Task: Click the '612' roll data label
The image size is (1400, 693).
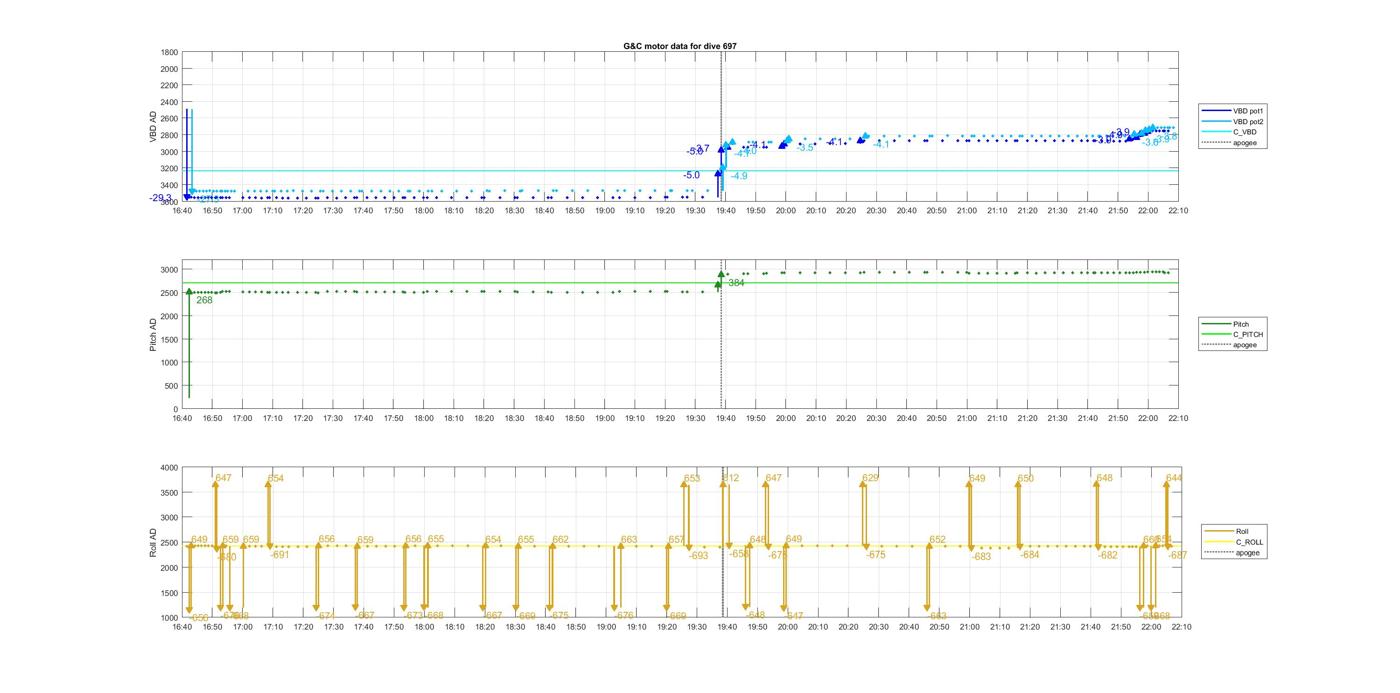Action: tap(731, 478)
